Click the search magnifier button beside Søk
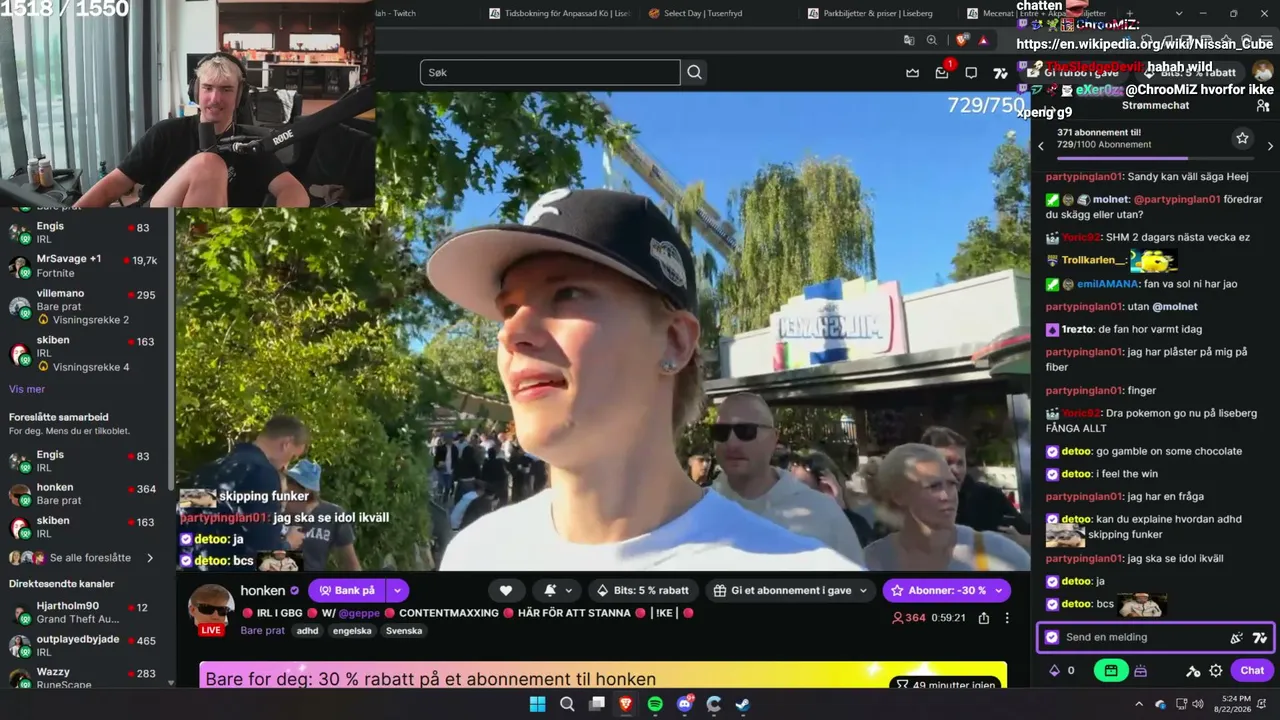Viewport: 1280px width, 720px height. click(695, 72)
